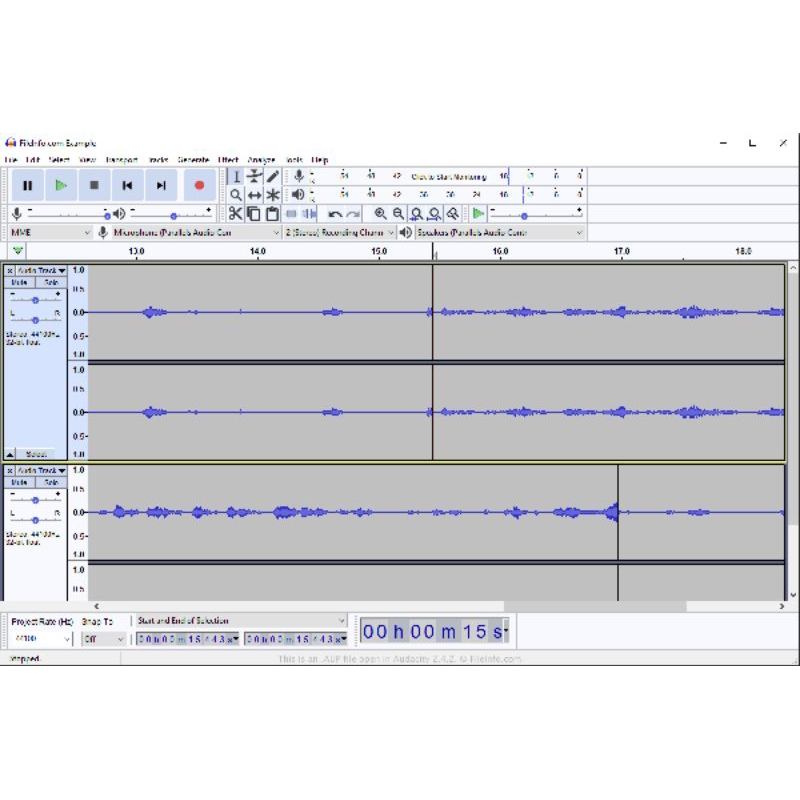Click the Silence audio icon
The height and width of the screenshot is (800, 800).
[309, 213]
